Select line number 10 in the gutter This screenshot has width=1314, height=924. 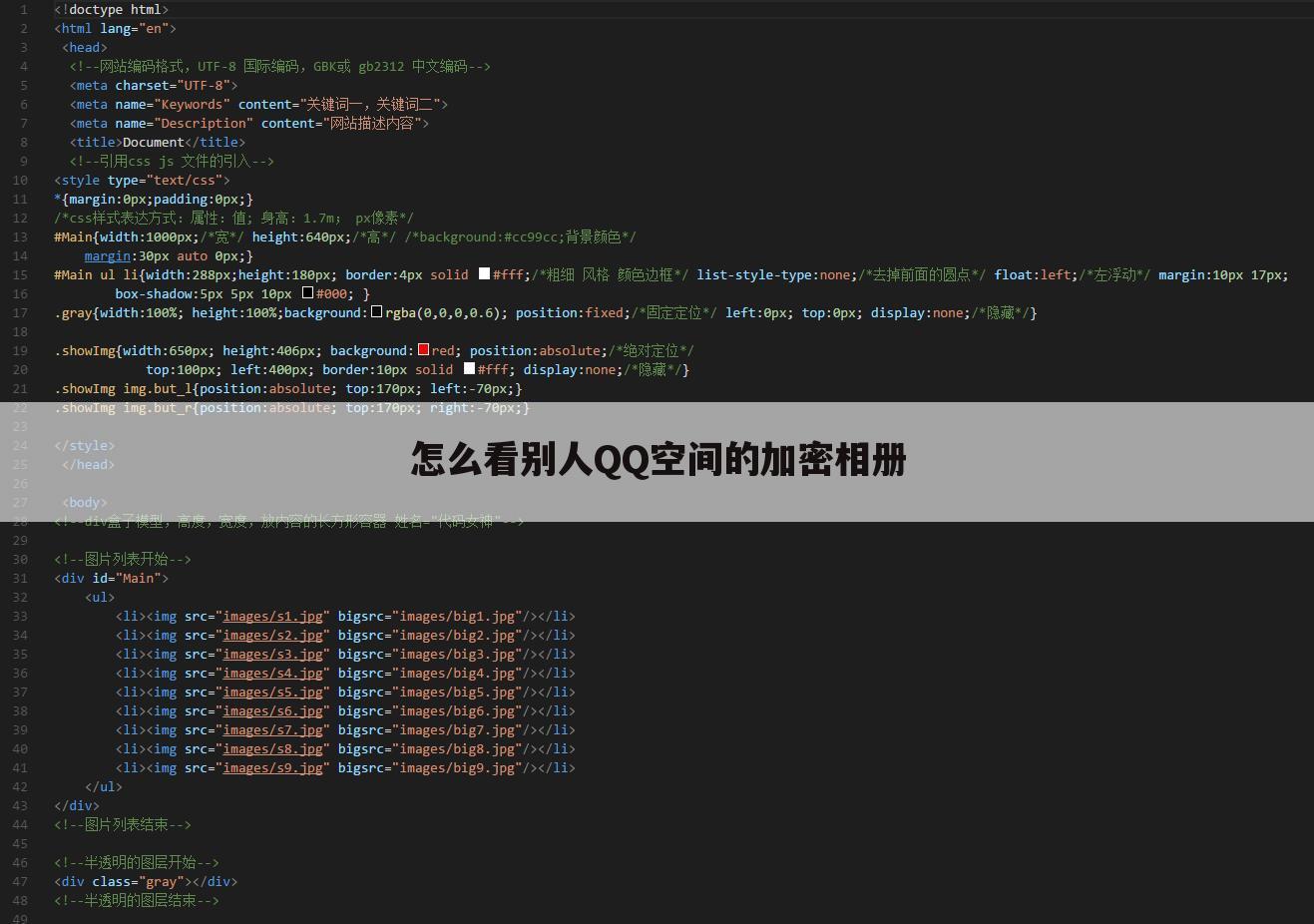point(20,180)
